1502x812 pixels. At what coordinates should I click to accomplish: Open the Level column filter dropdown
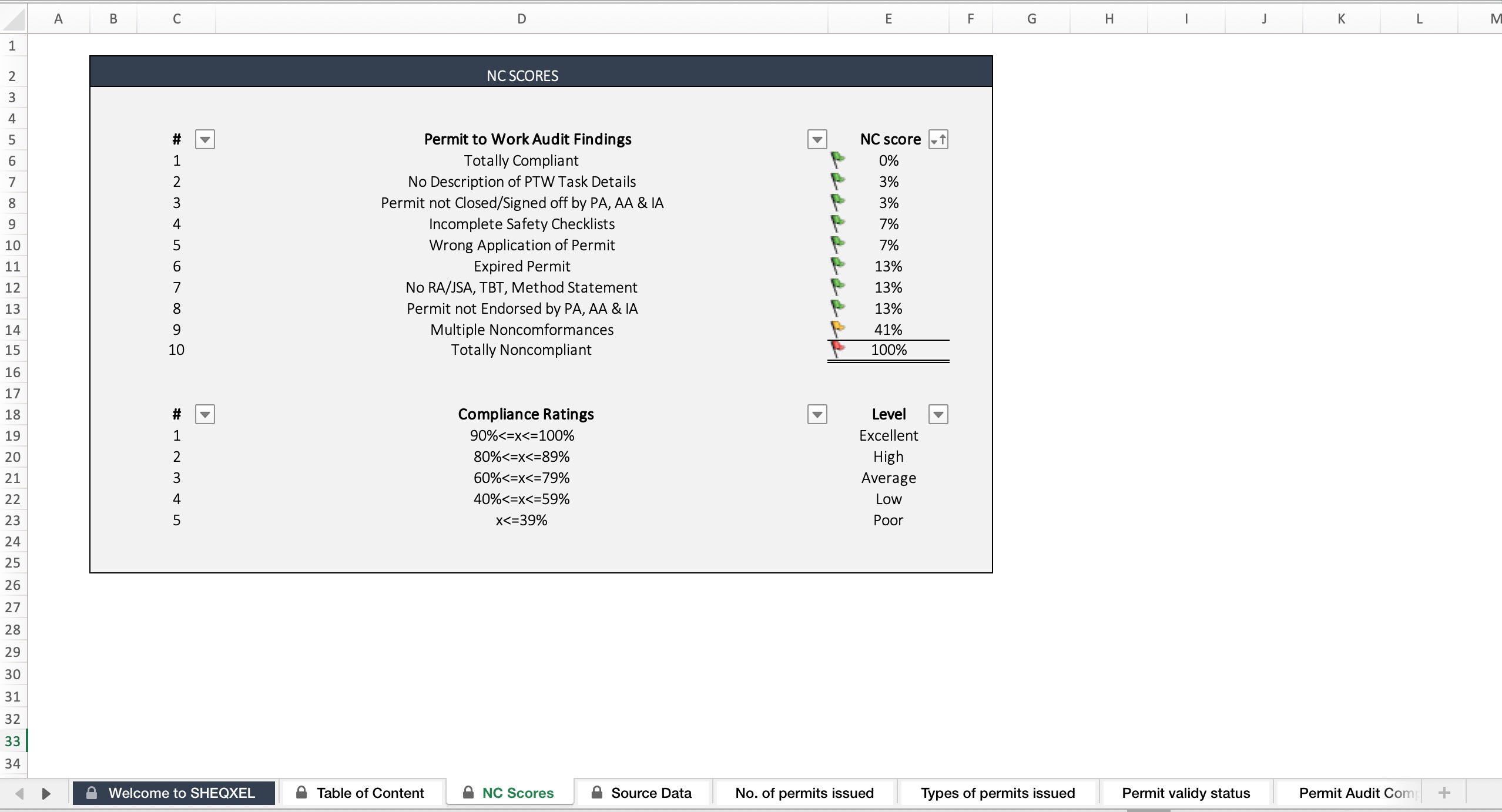(937, 413)
